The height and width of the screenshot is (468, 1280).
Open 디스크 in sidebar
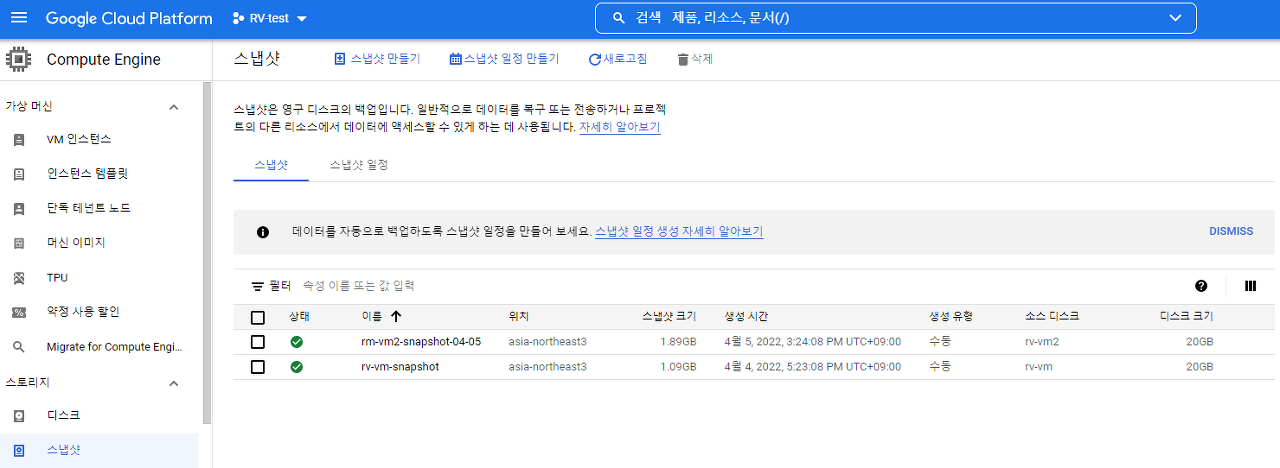click(63, 415)
